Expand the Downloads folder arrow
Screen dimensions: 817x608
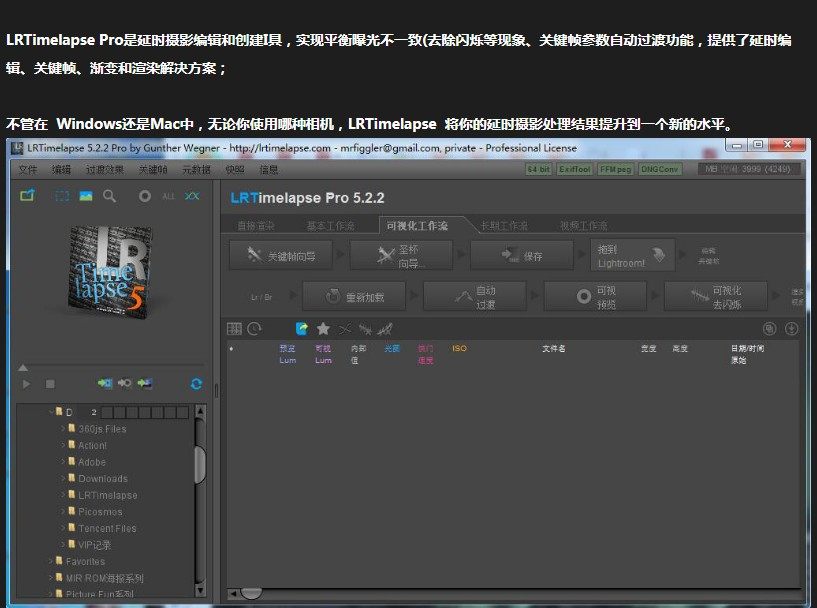(x=63, y=478)
